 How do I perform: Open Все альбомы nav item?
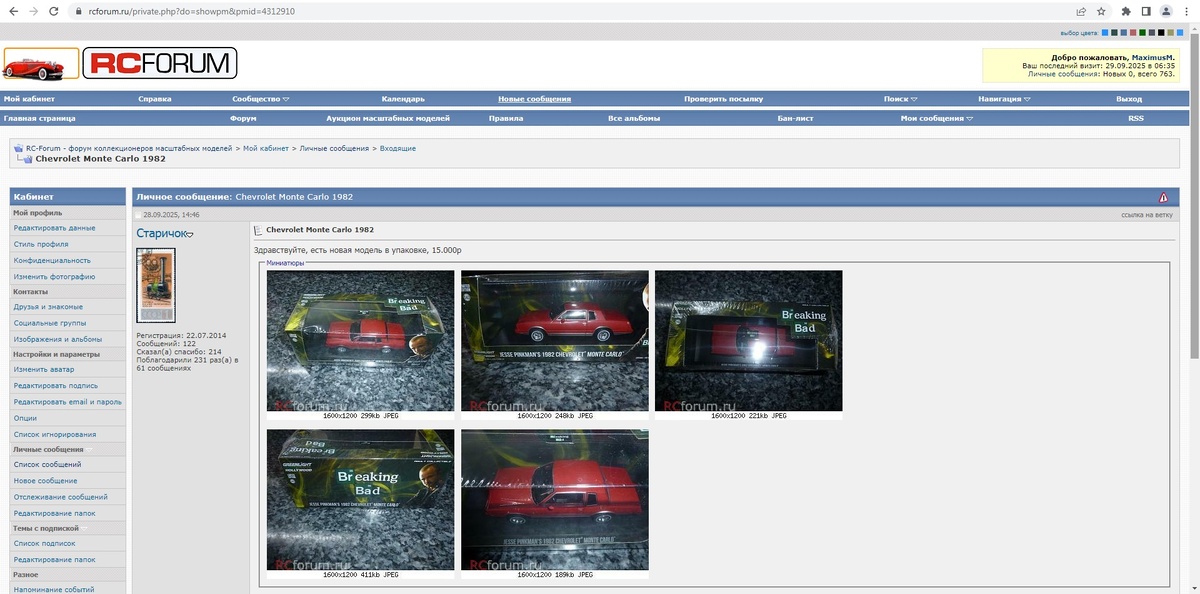[634, 118]
